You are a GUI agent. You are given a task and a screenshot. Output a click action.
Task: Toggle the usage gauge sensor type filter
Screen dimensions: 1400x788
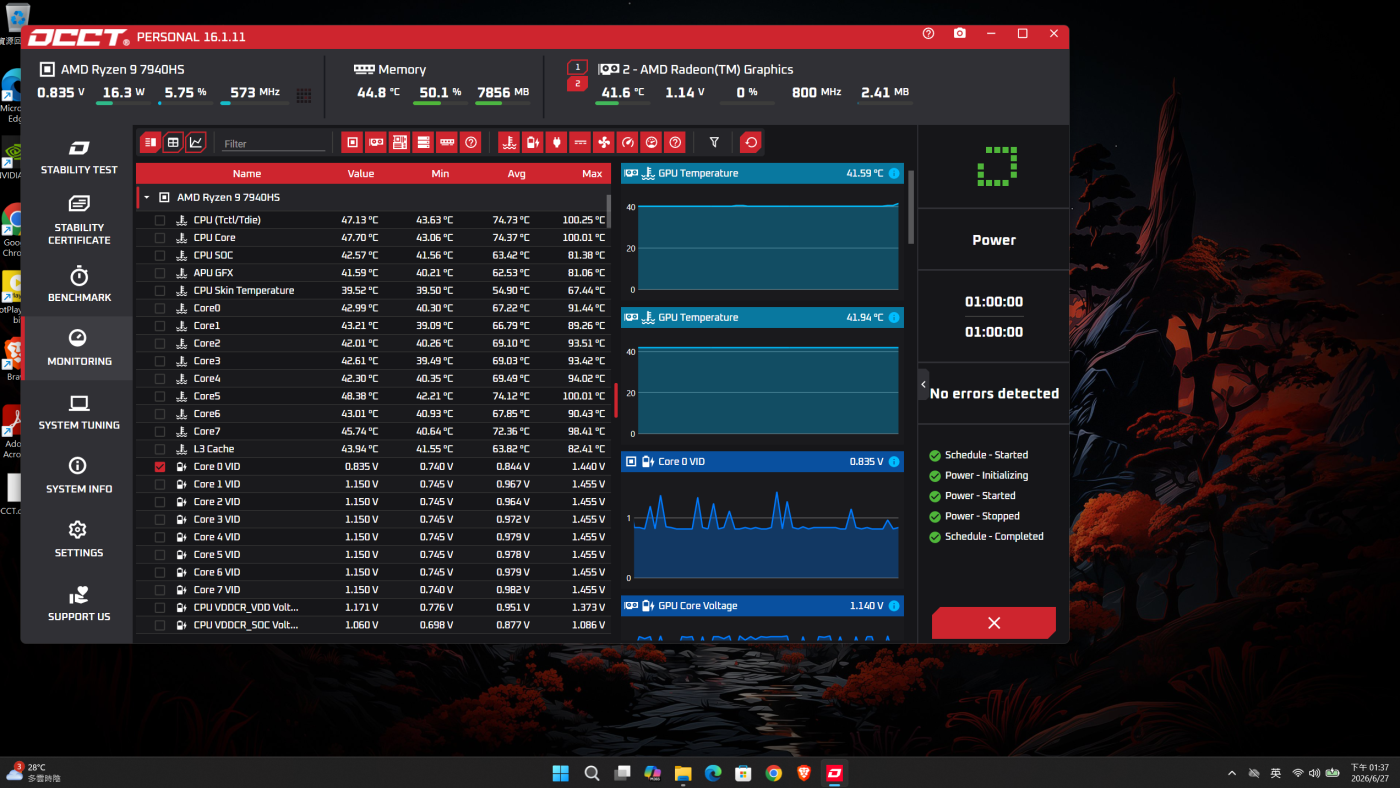(x=652, y=143)
